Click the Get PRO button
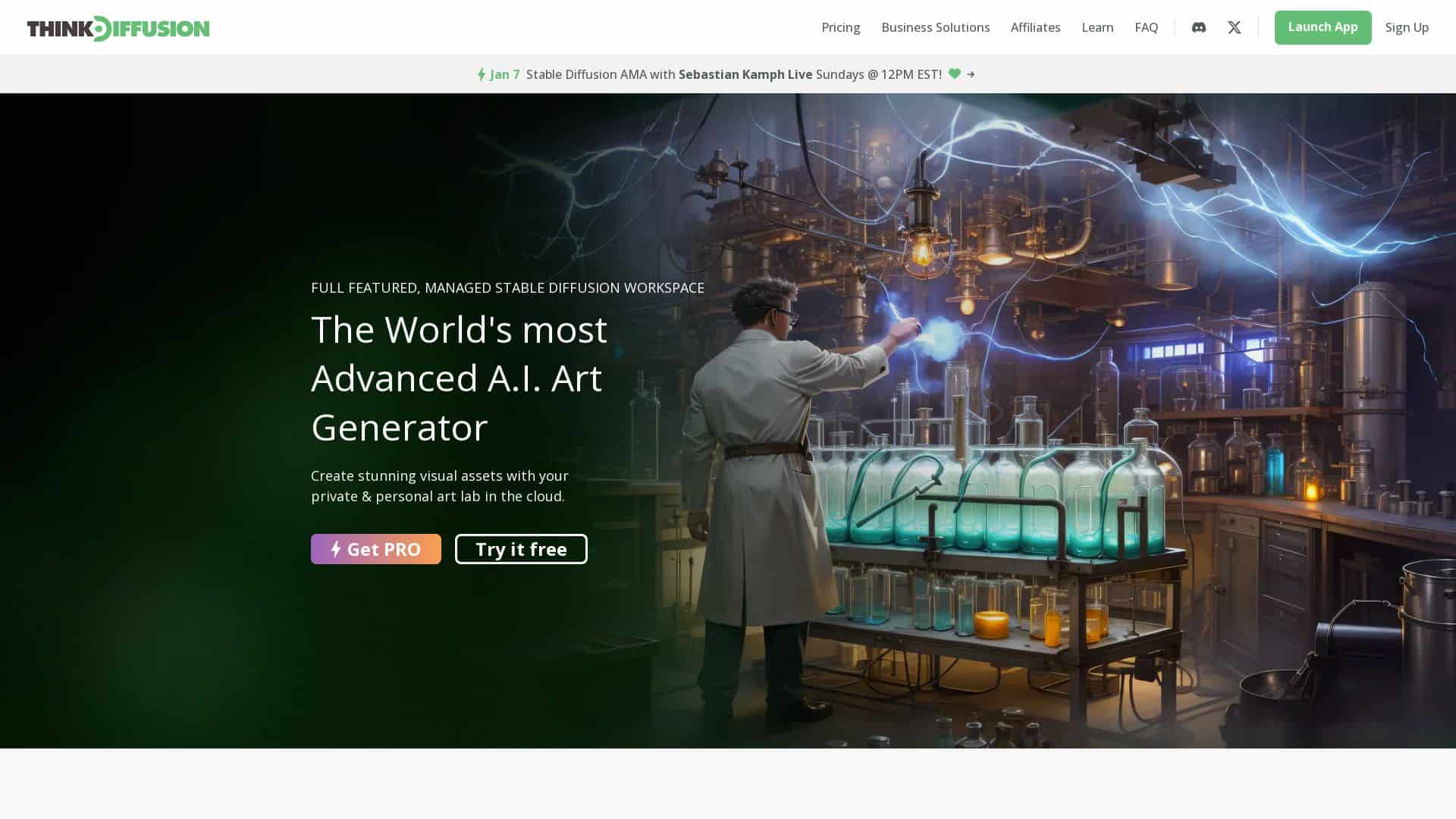This screenshot has height=819, width=1456. click(x=375, y=549)
